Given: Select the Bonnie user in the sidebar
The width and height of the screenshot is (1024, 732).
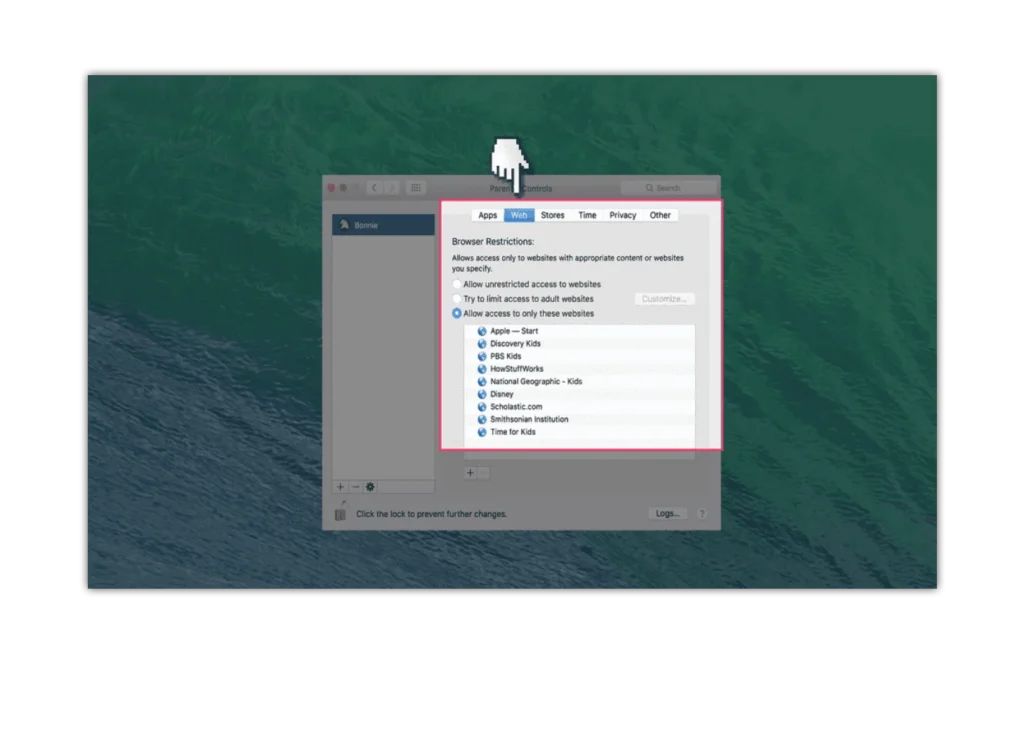Looking at the screenshot, I should [x=383, y=225].
